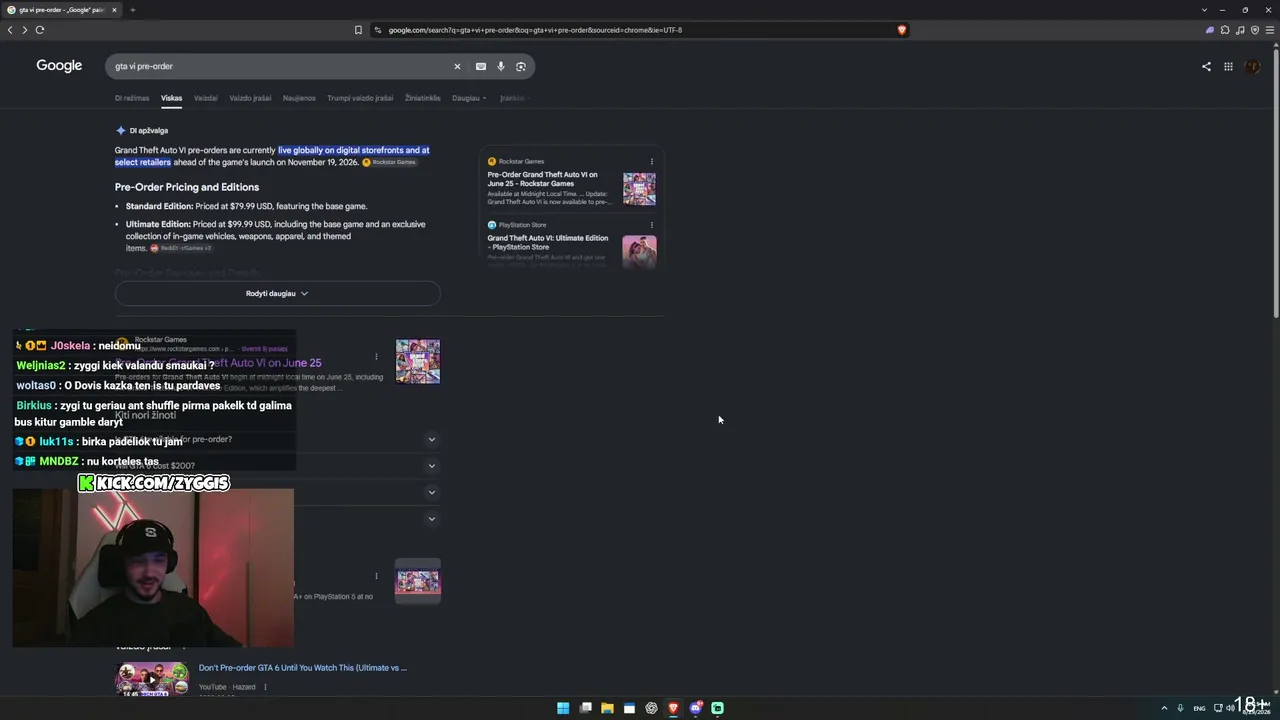This screenshot has width=1280, height=720.
Task: Clear the Google search box with X
Action: pyautogui.click(x=457, y=66)
